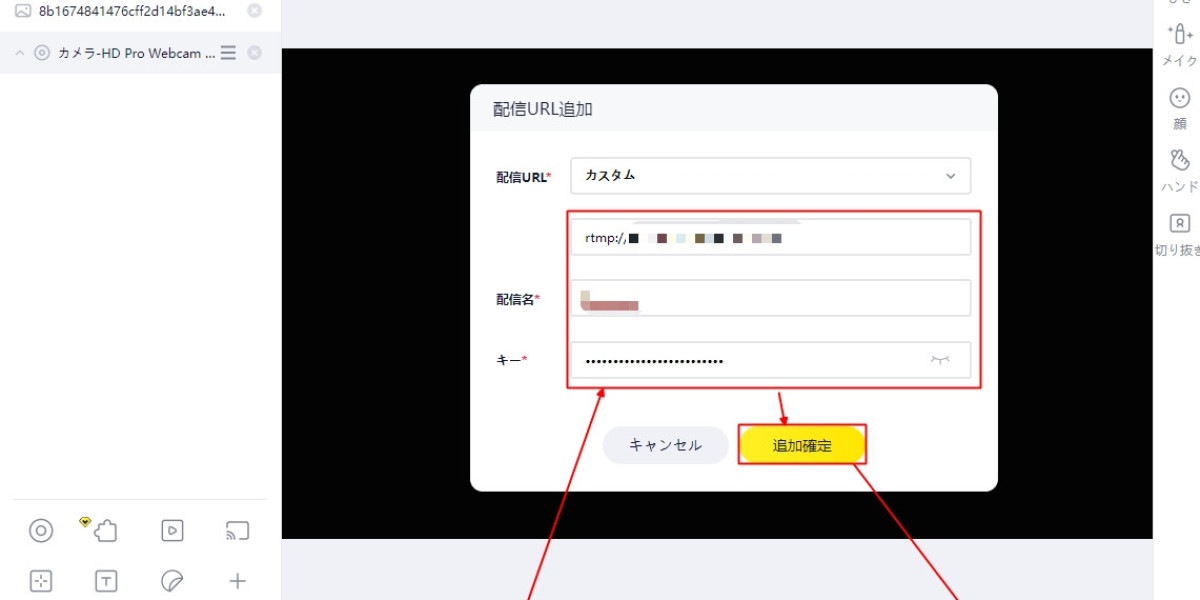Cancel the dialog with キャンセル

point(665,445)
